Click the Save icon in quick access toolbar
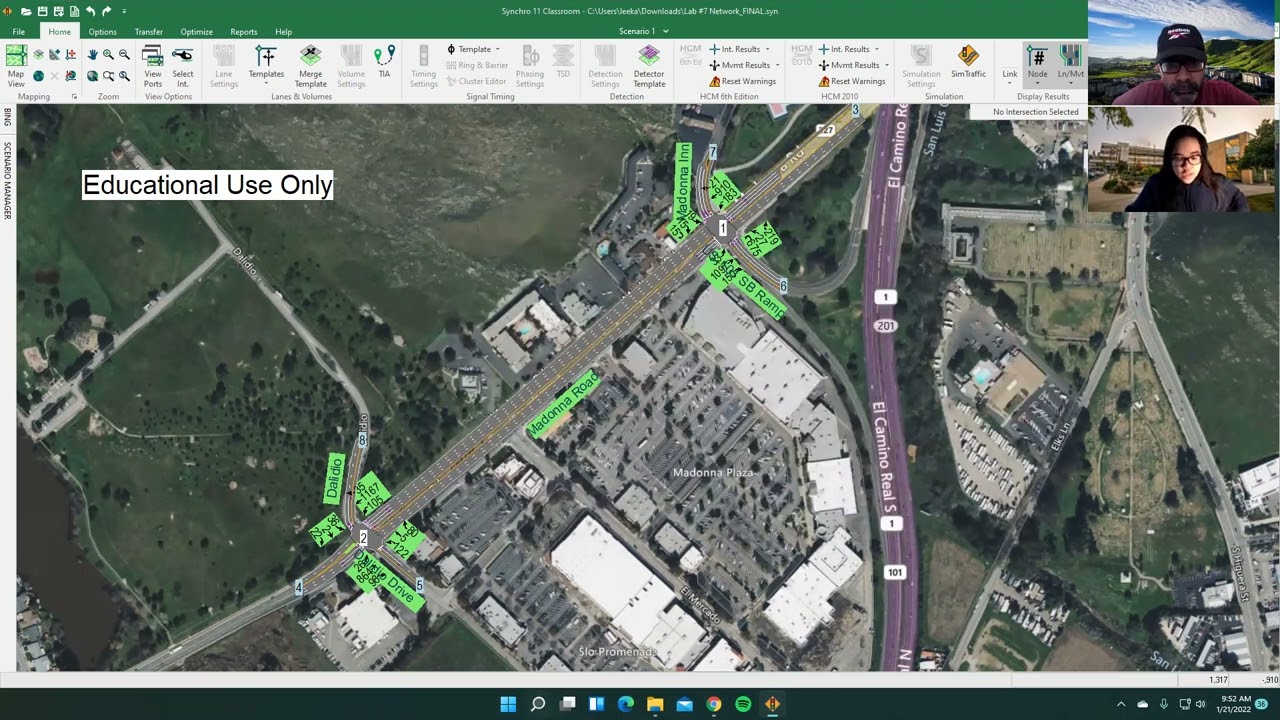The image size is (1280, 720). point(43,11)
